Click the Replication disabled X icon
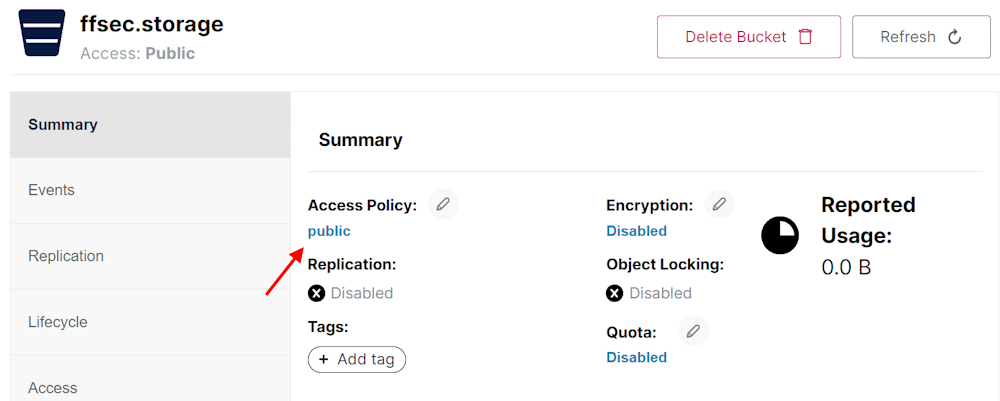 [x=317, y=293]
